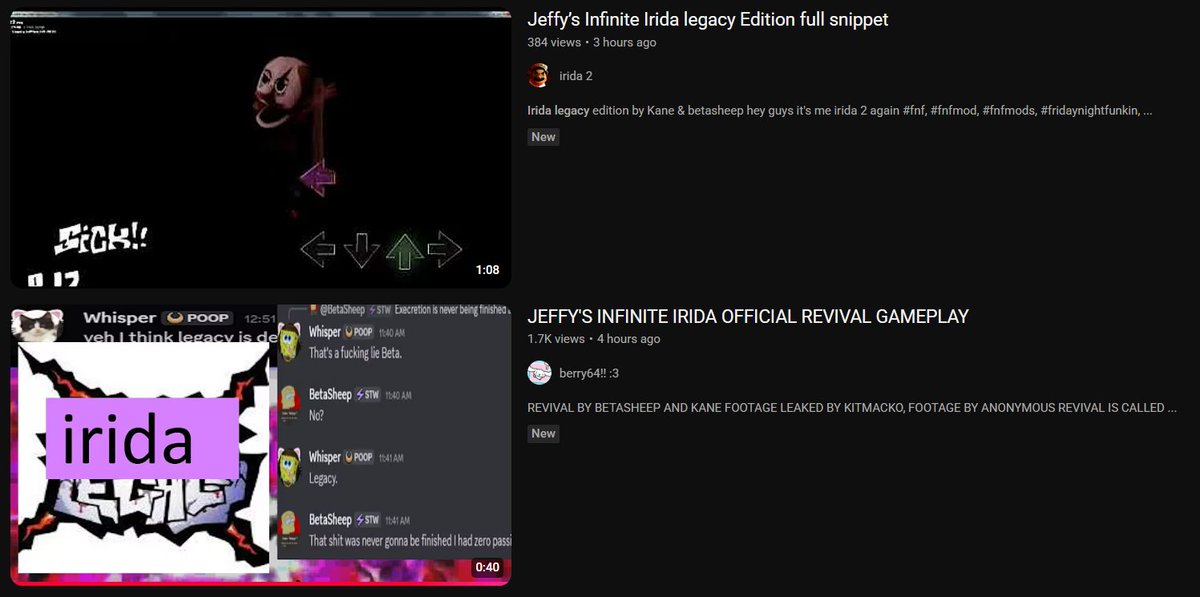Click the 0:40 duration badge

[487, 567]
